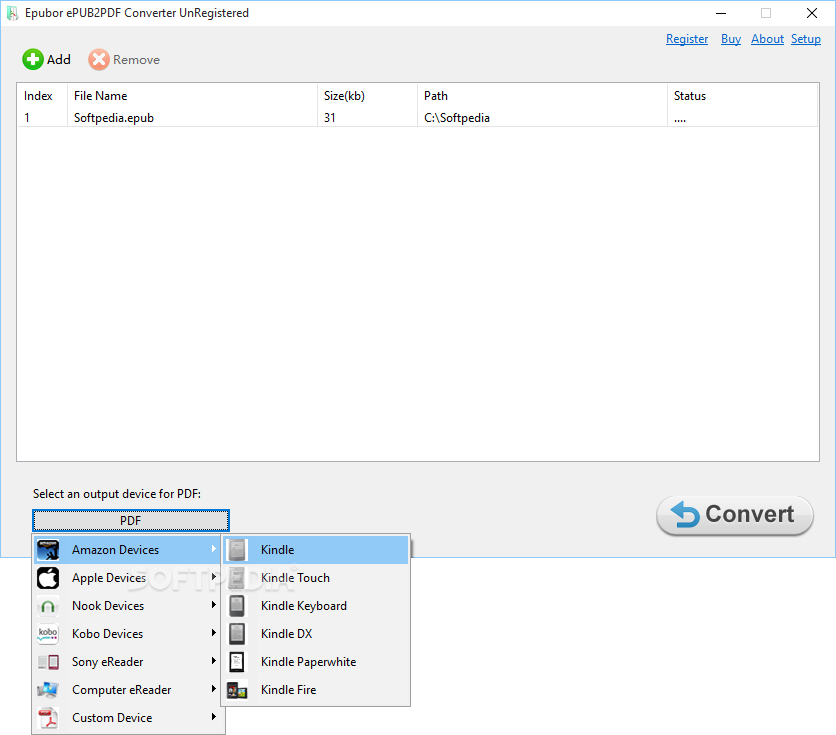This screenshot has height=735, width=836.
Task: Minimize the Epubor converter window
Action: tap(721, 13)
